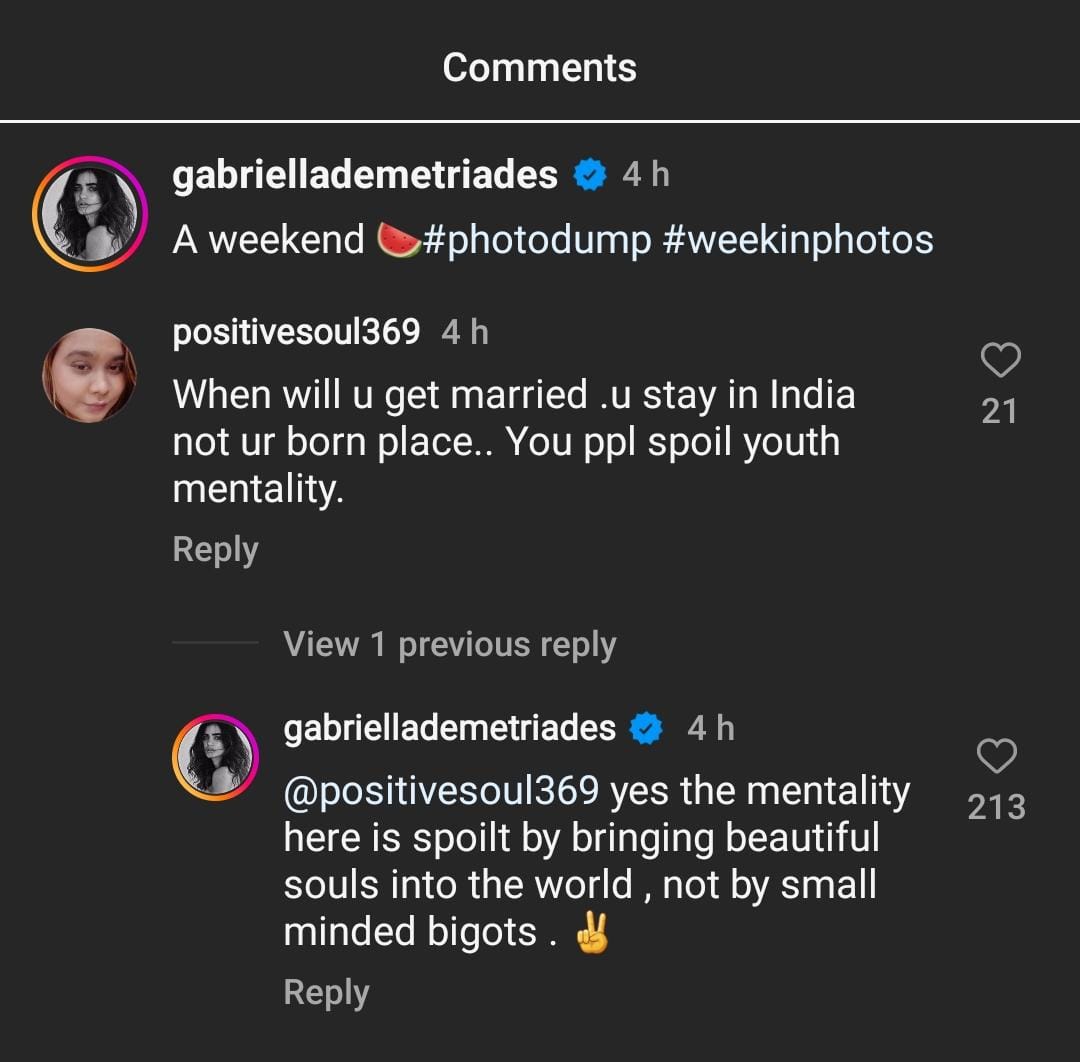This screenshot has height=1062, width=1080.
Task: Expand "View 1 previous reply"
Action: 449,645
